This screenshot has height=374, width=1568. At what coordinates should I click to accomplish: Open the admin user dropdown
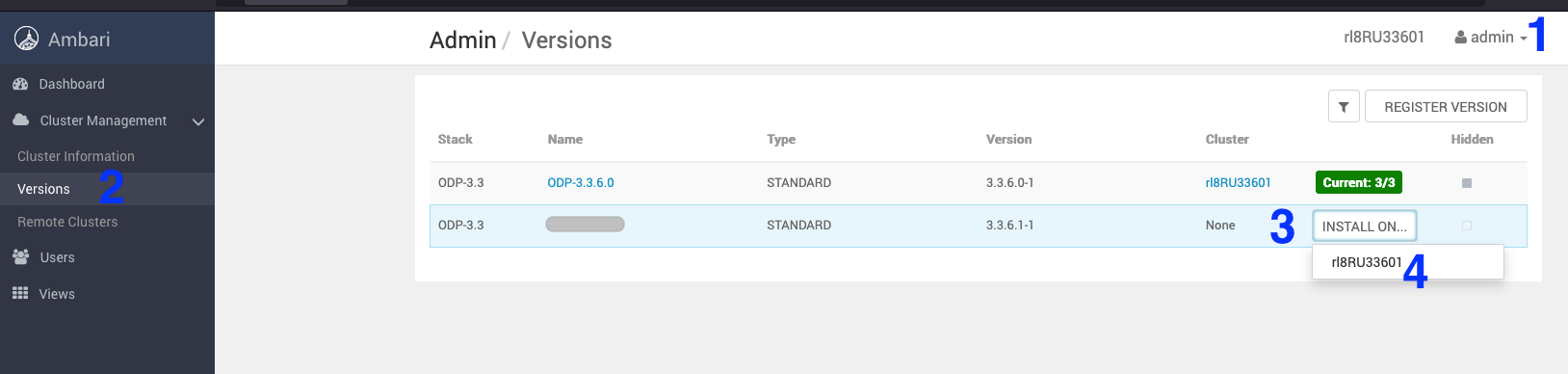coord(1491,38)
